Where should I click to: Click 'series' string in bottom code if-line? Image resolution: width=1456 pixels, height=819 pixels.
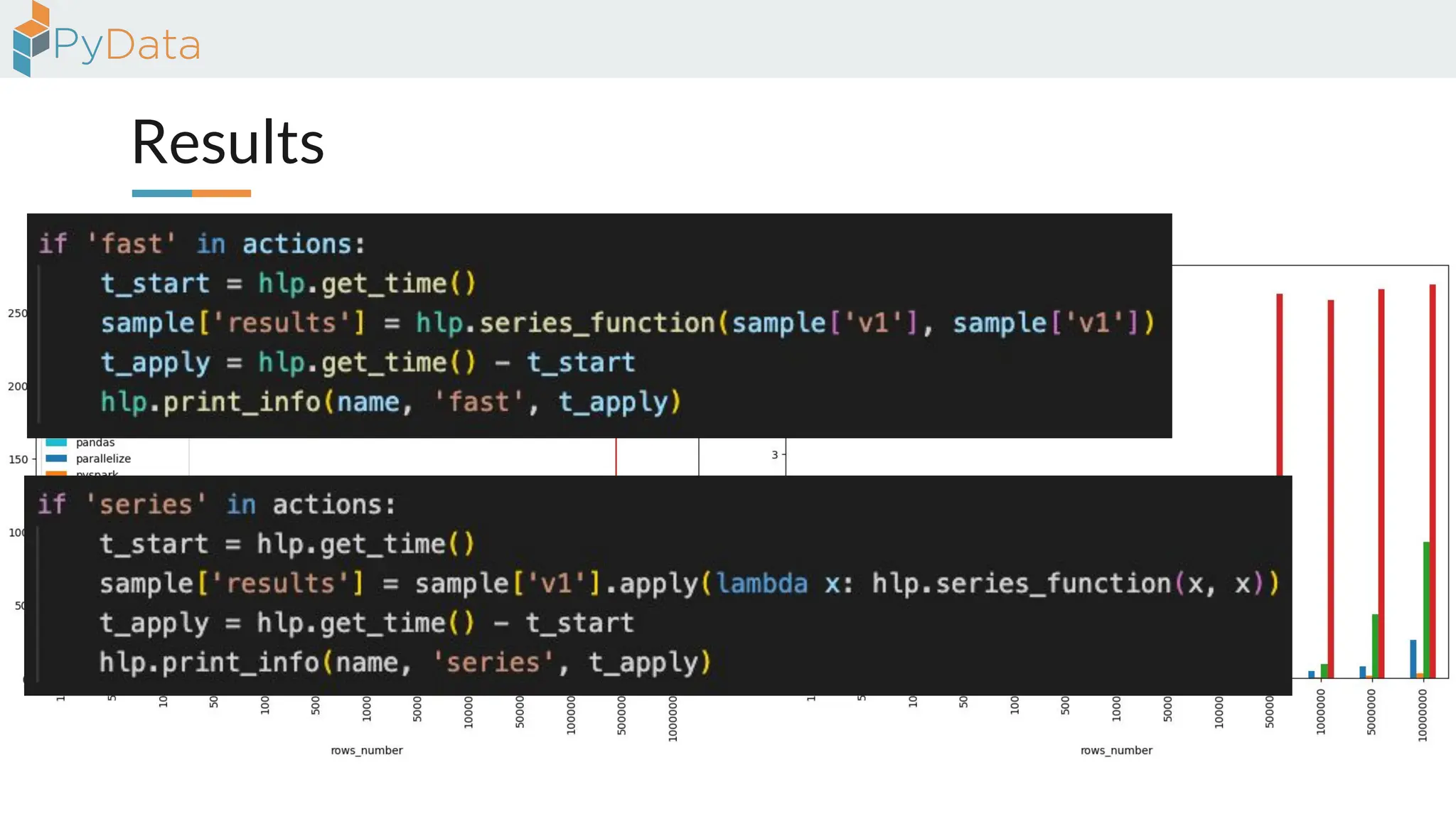(146, 505)
